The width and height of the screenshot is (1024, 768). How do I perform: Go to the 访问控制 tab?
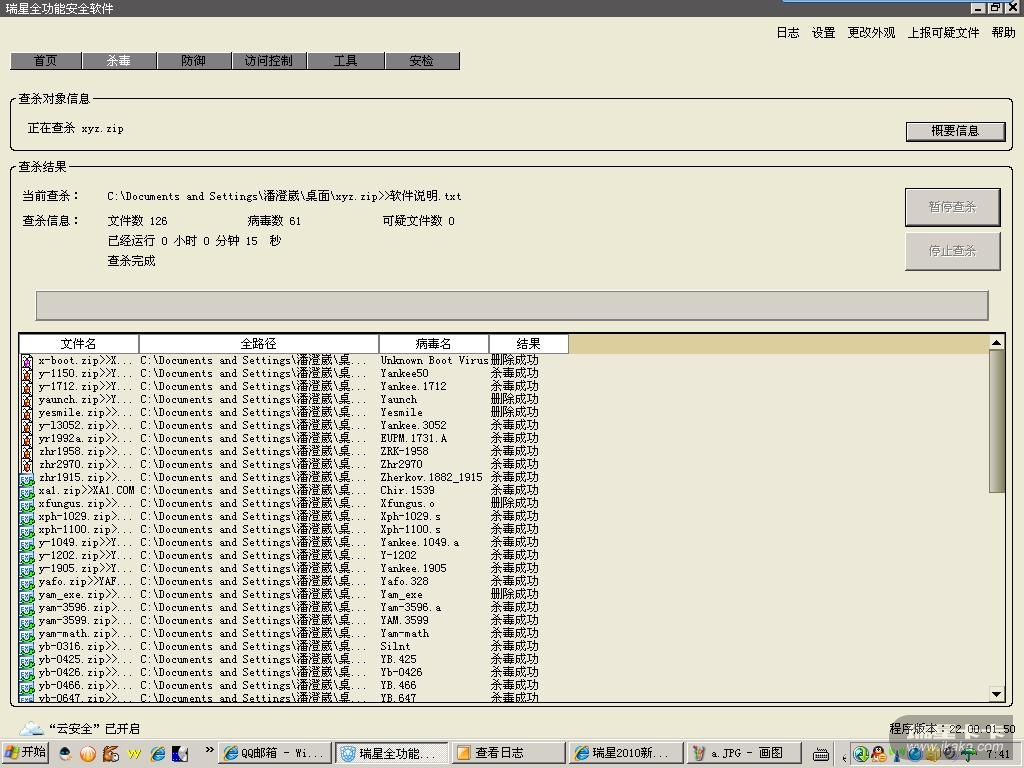268,61
